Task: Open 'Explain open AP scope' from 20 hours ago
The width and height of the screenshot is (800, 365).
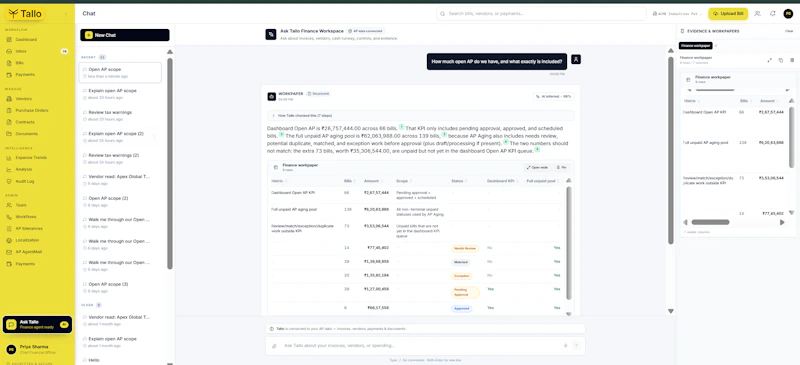Action: click(x=120, y=94)
